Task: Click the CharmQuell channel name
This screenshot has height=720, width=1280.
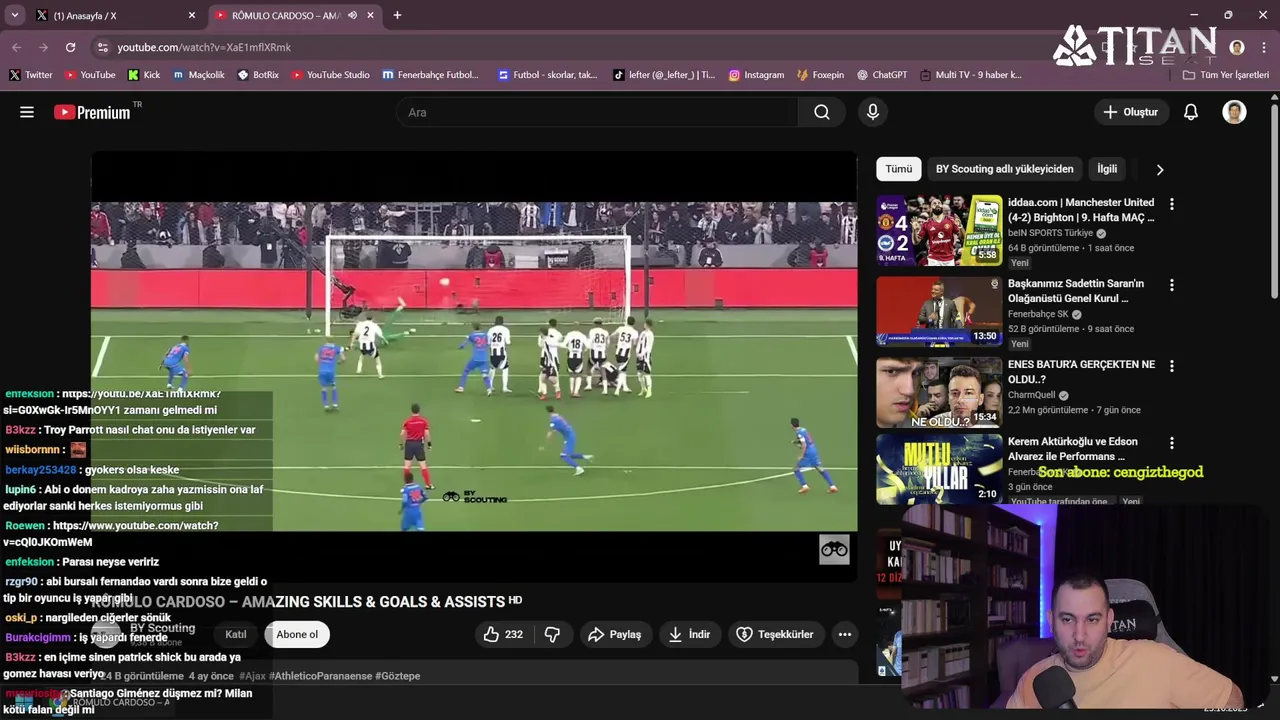Action: pyautogui.click(x=1032, y=395)
